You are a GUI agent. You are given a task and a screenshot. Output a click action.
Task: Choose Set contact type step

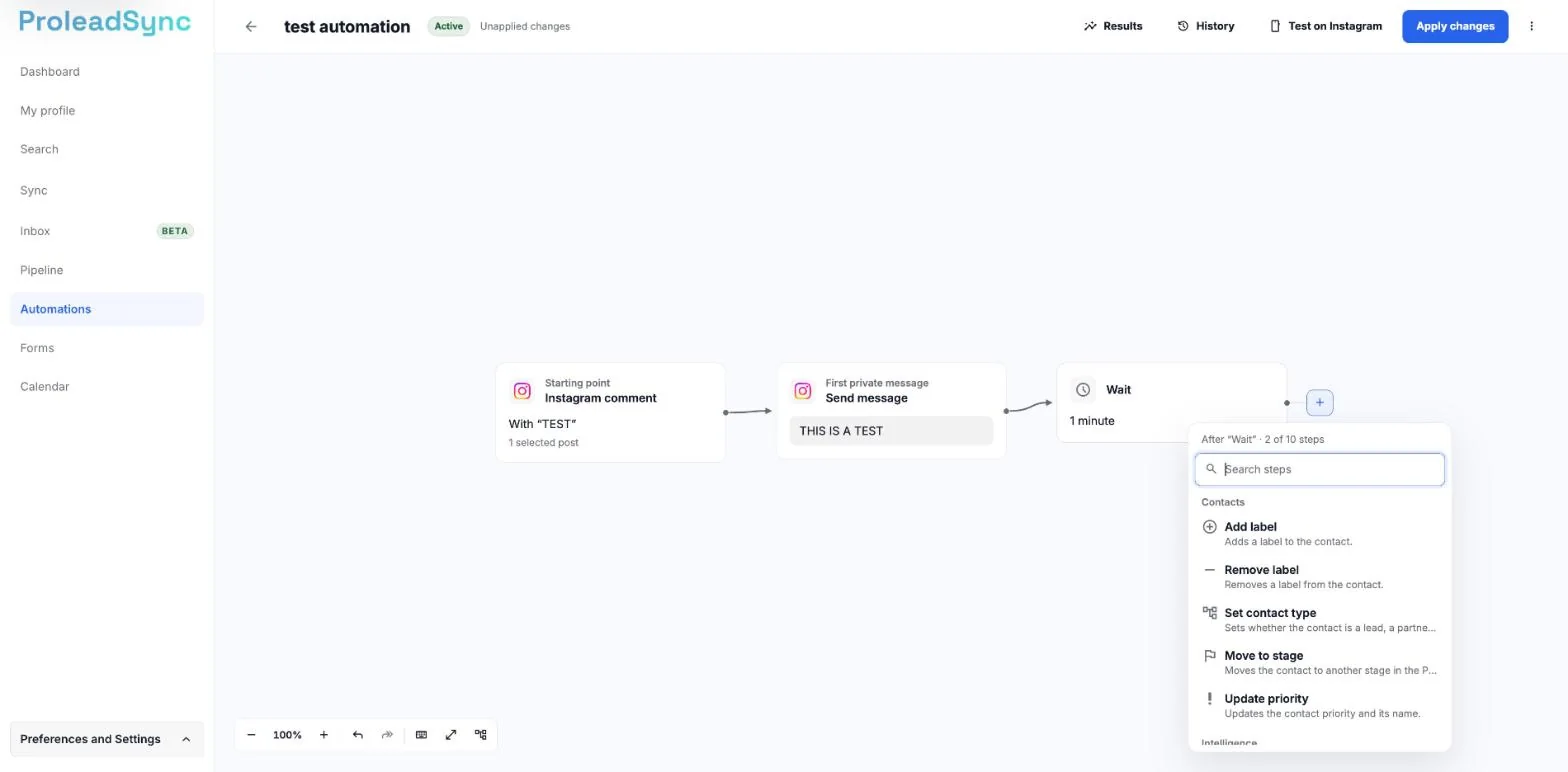pos(1319,620)
